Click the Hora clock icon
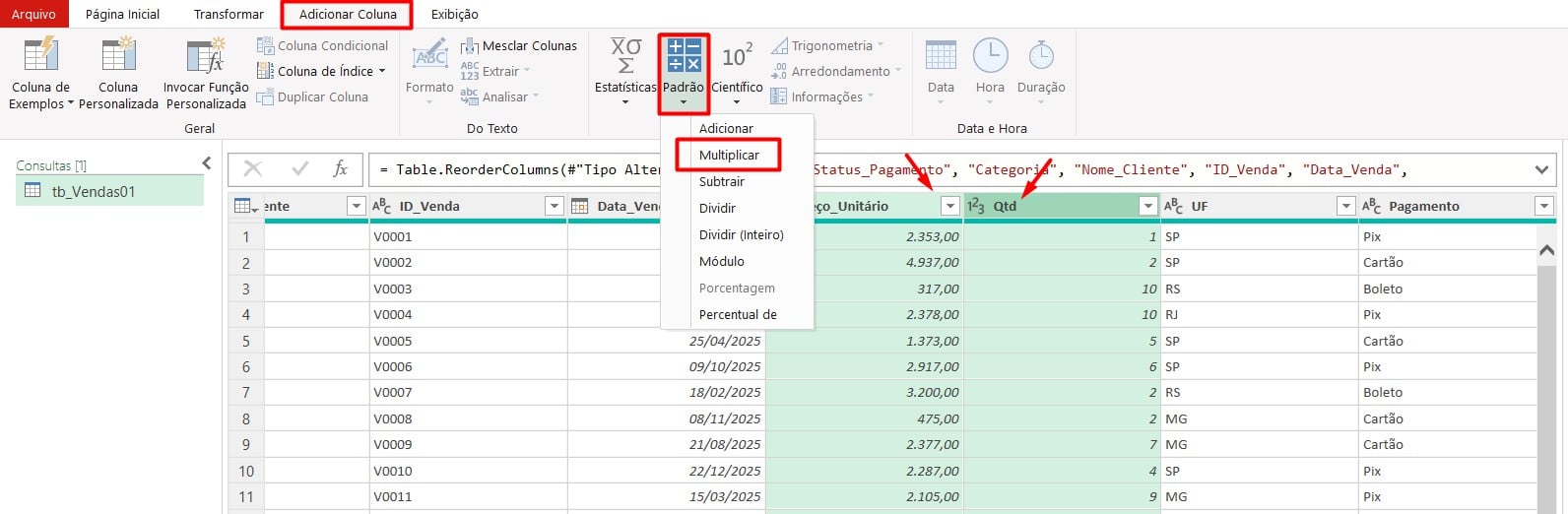Image resolution: width=1568 pixels, height=514 pixels. coord(990,56)
